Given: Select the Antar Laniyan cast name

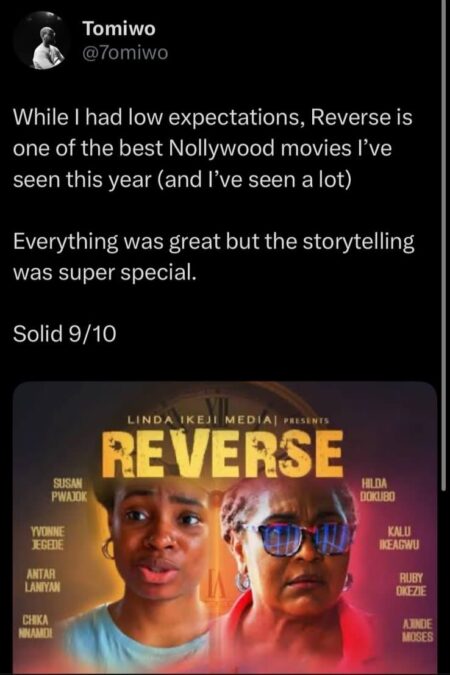Looking at the screenshot, I should [x=43, y=580].
